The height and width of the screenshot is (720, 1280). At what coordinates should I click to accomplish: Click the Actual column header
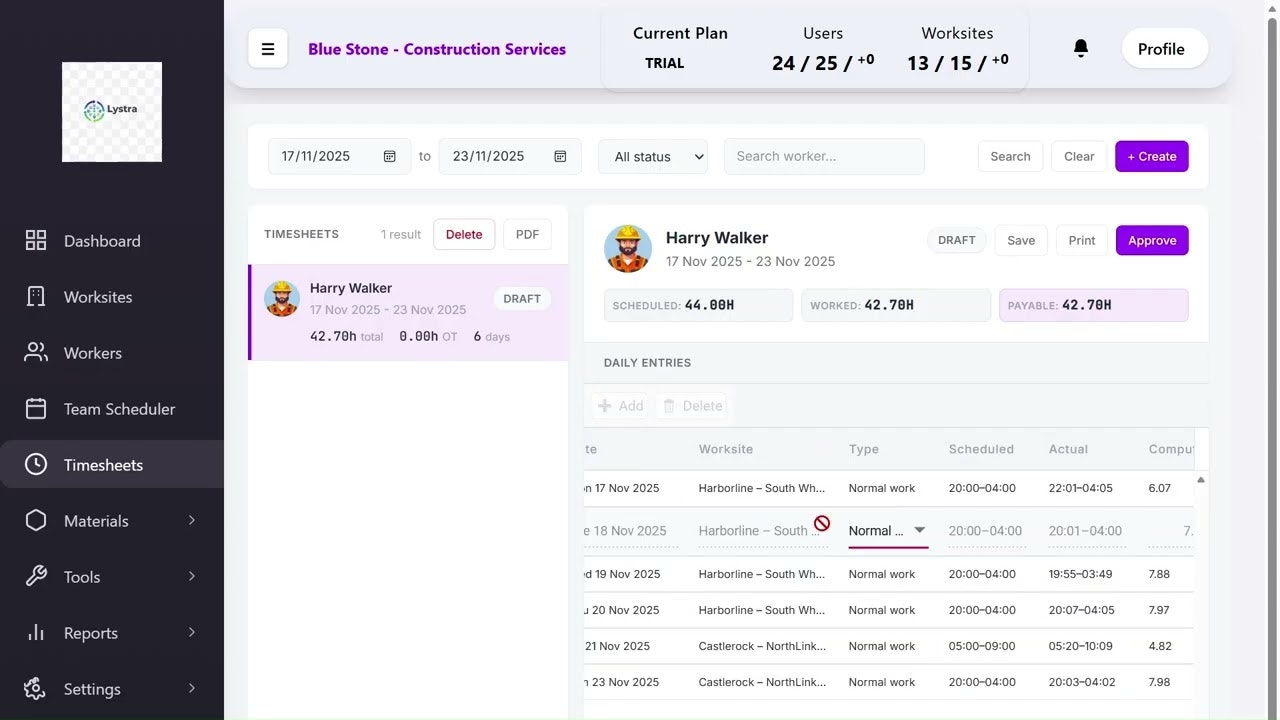(1068, 449)
